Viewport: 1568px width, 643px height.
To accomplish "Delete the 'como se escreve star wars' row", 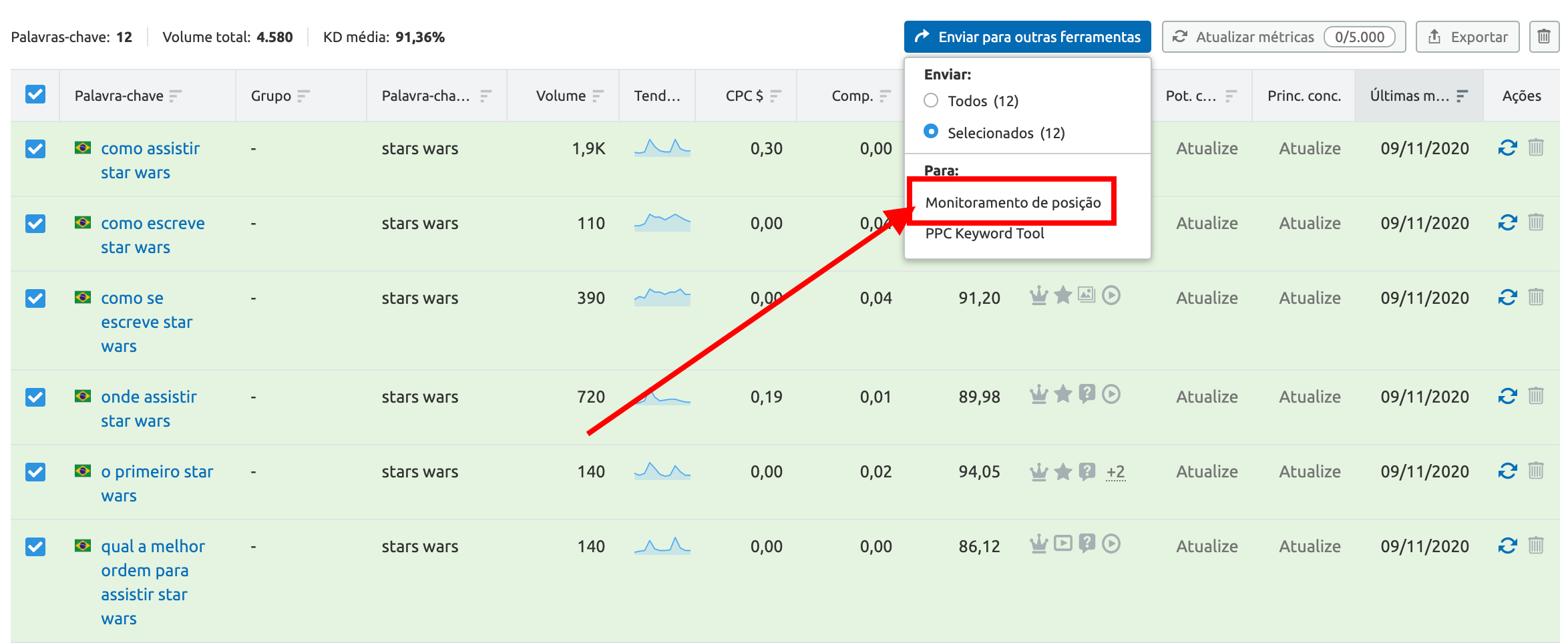I will point(1536,297).
